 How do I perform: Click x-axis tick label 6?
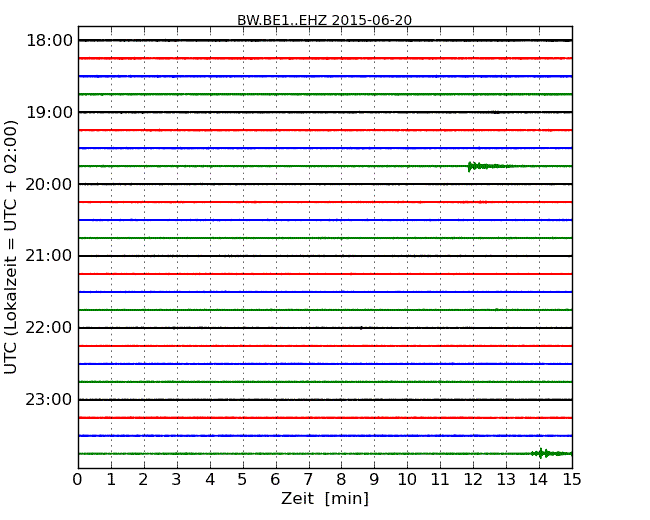coord(275,479)
